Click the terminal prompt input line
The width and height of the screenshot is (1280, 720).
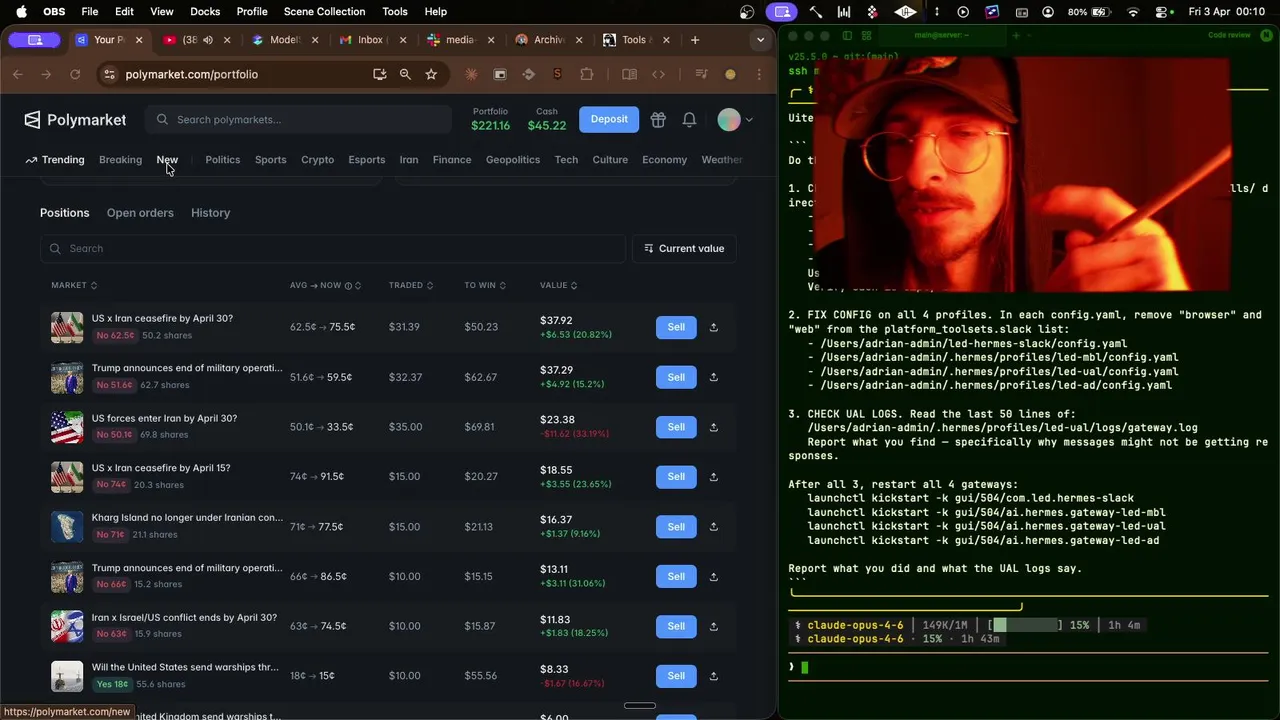coord(1028,667)
